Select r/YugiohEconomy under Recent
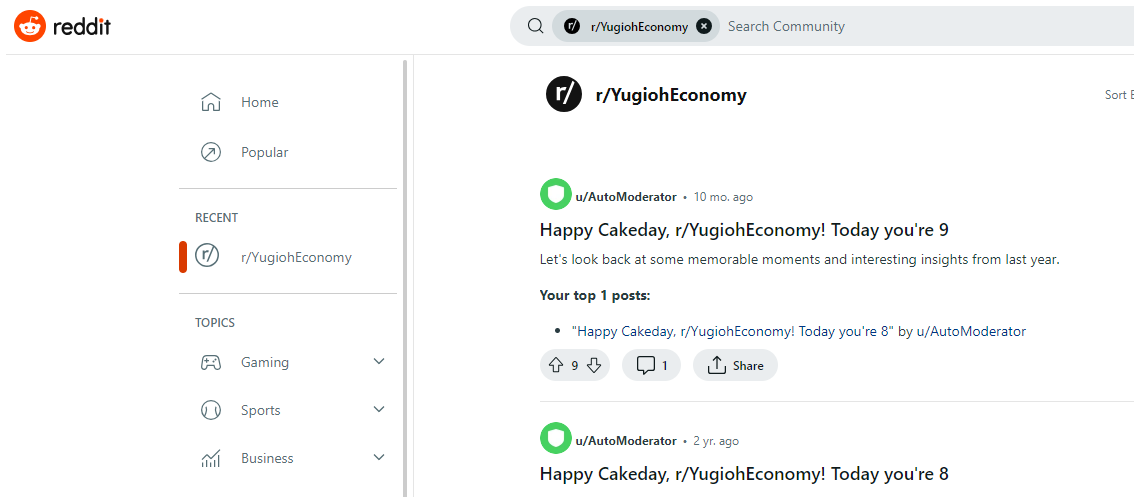1134x497 pixels. [x=296, y=257]
